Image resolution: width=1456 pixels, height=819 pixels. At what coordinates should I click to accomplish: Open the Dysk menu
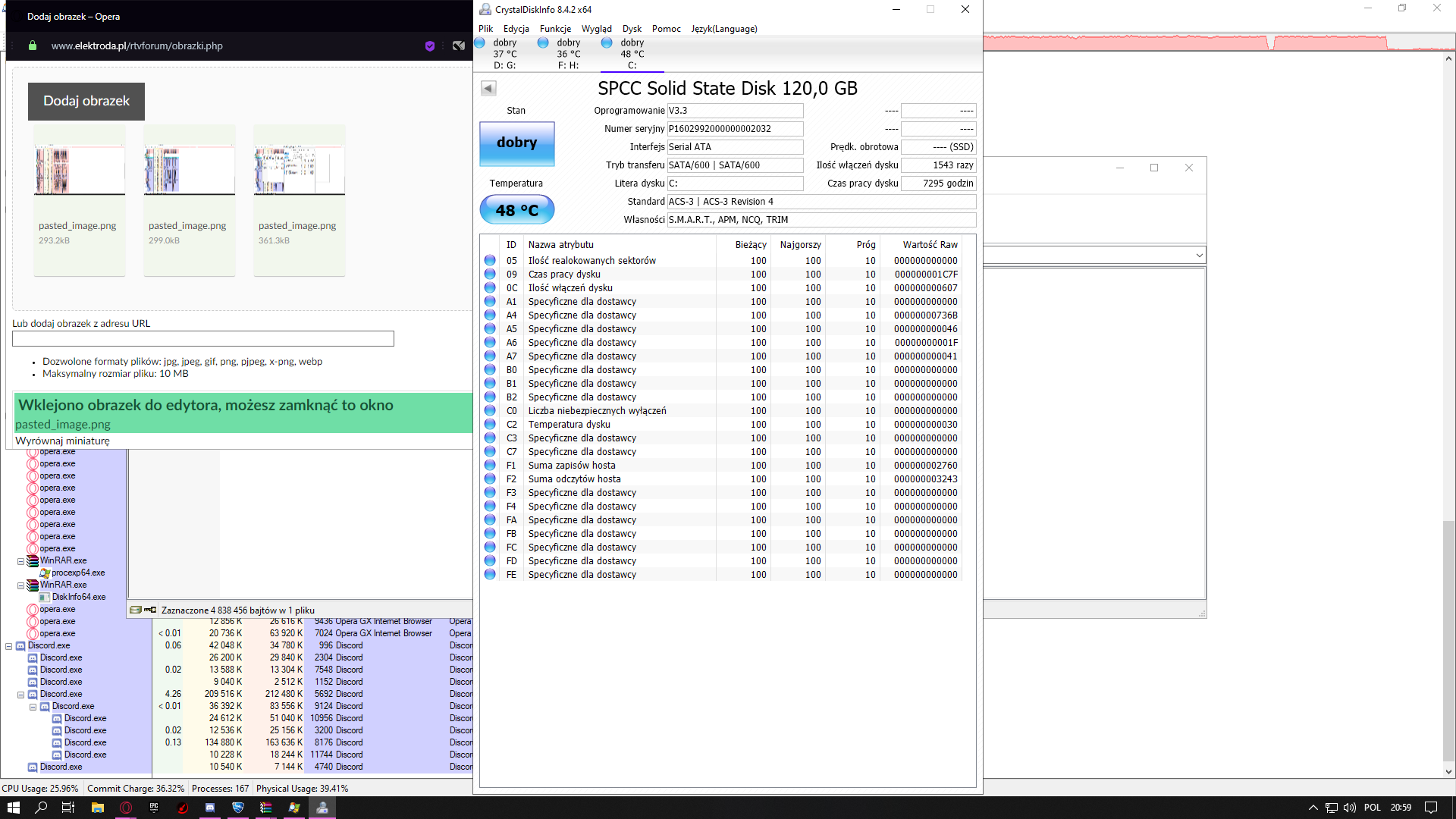click(632, 29)
